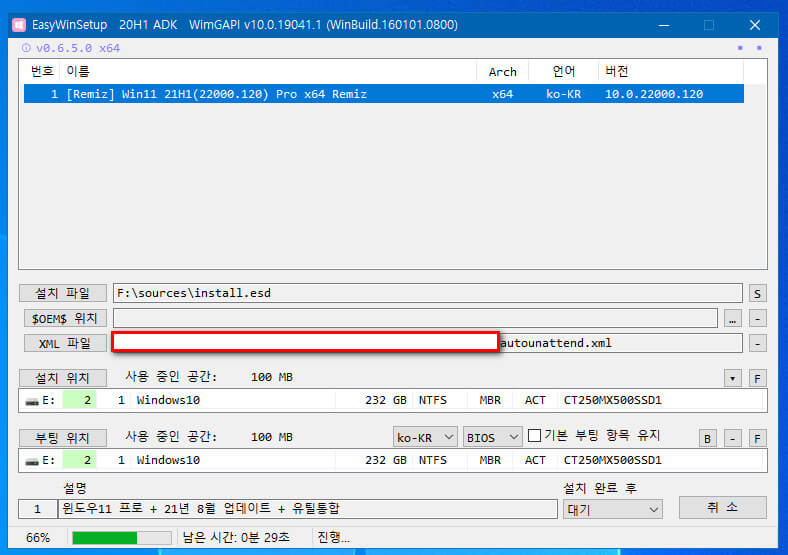Screen dimensions: 788x555
Task: Remove the autounattend.xml entry with minus button
Action: pos(757,343)
